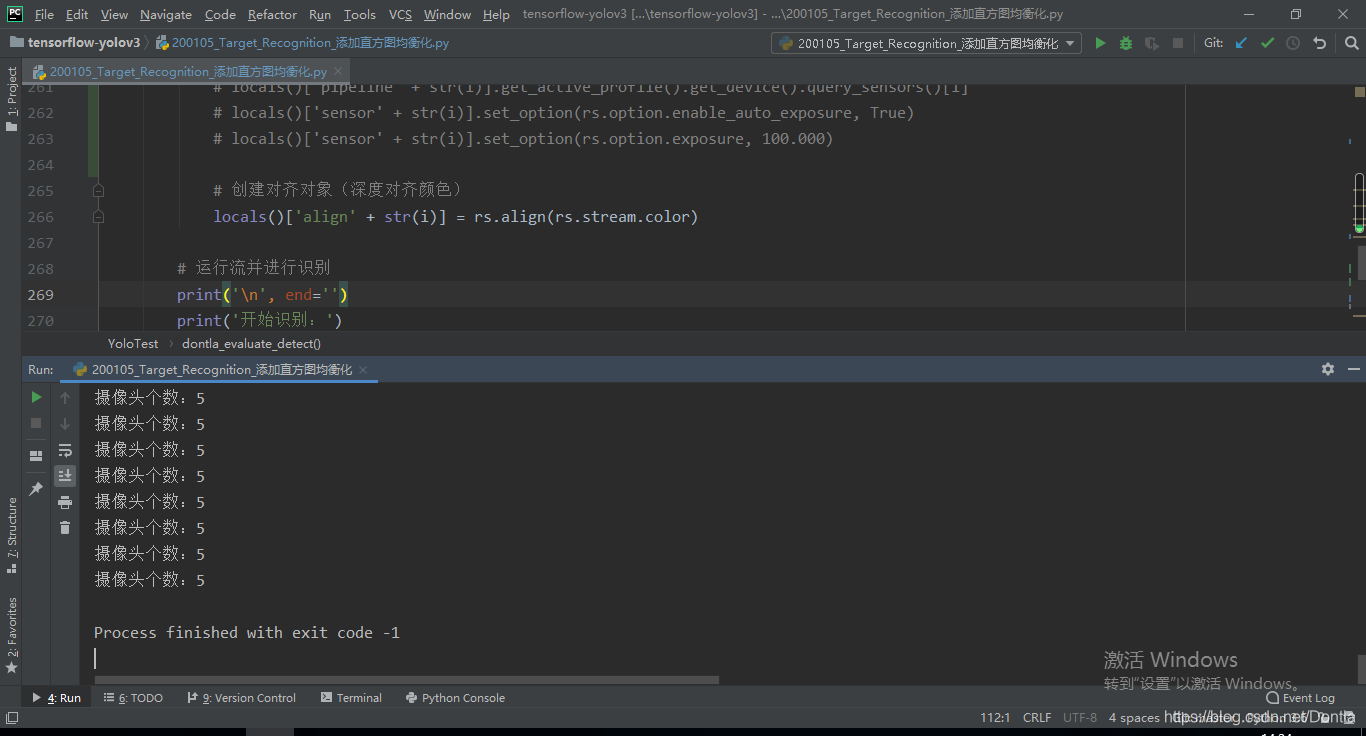Click tensorflow-yolov3 breadcrumb in navigation bar
The width and height of the screenshot is (1366, 736).
coord(75,43)
